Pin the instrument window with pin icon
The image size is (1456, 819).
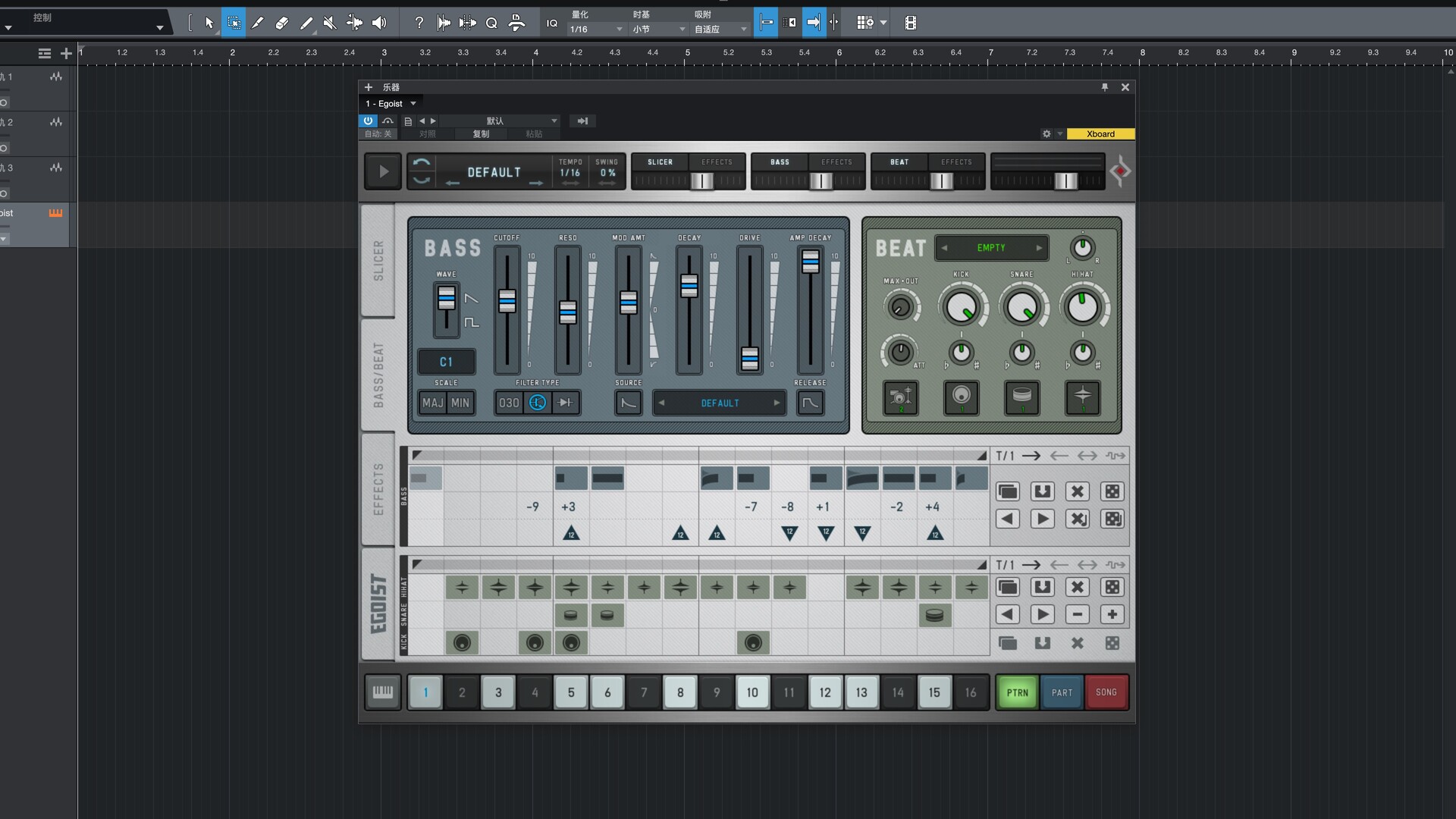[1105, 87]
